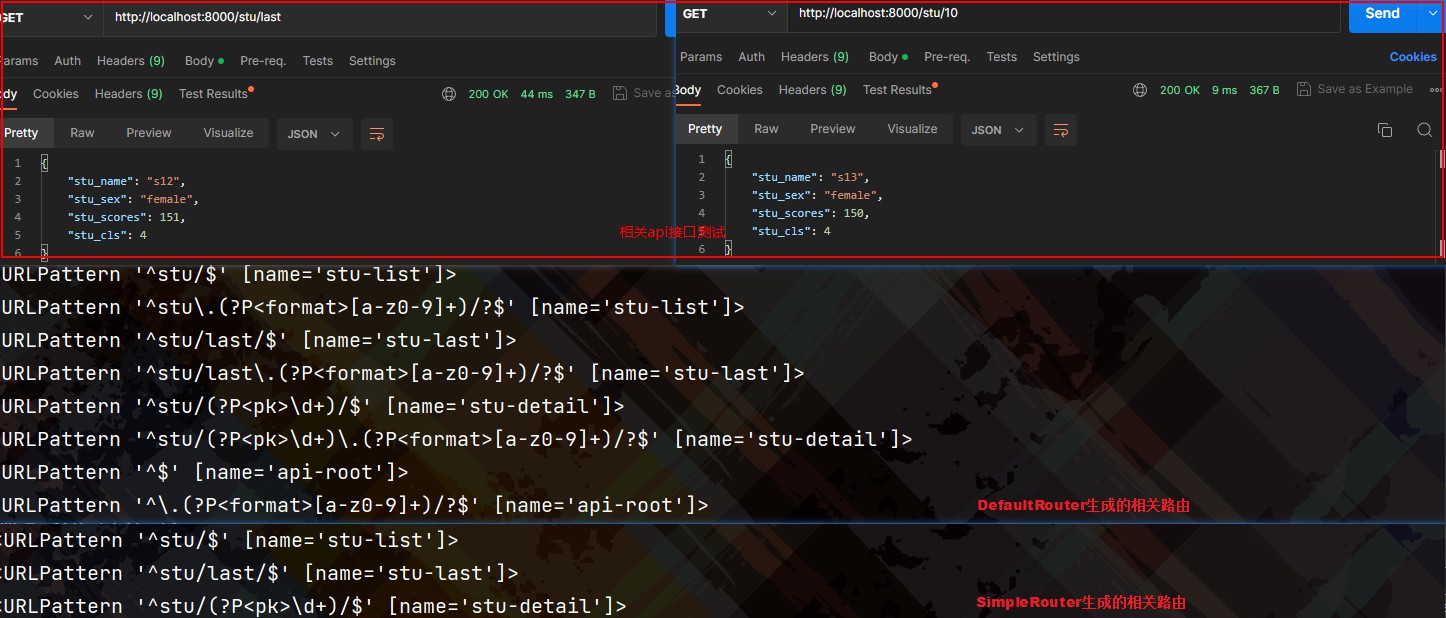Select Raw view in the stu/10 response
Viewport: 1446px width, 618px height.
tap(766, 129)
